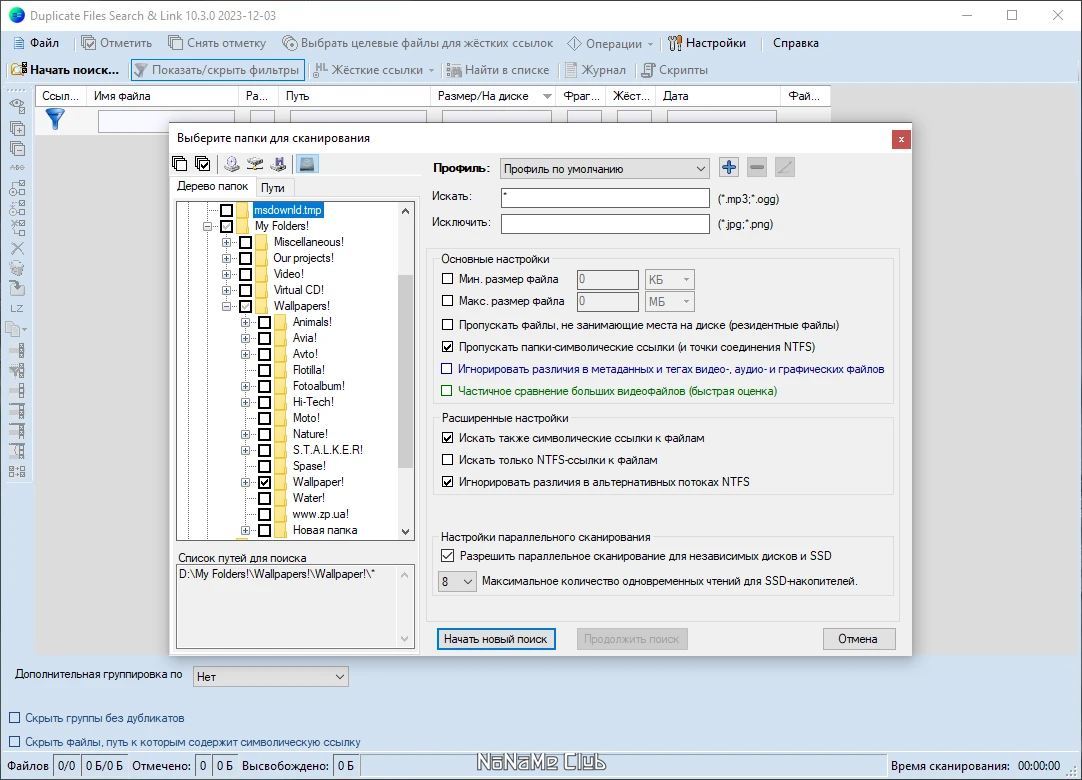
Task: Click the folder with arrow icon in sidebar
Action: (x=17, y=288)
